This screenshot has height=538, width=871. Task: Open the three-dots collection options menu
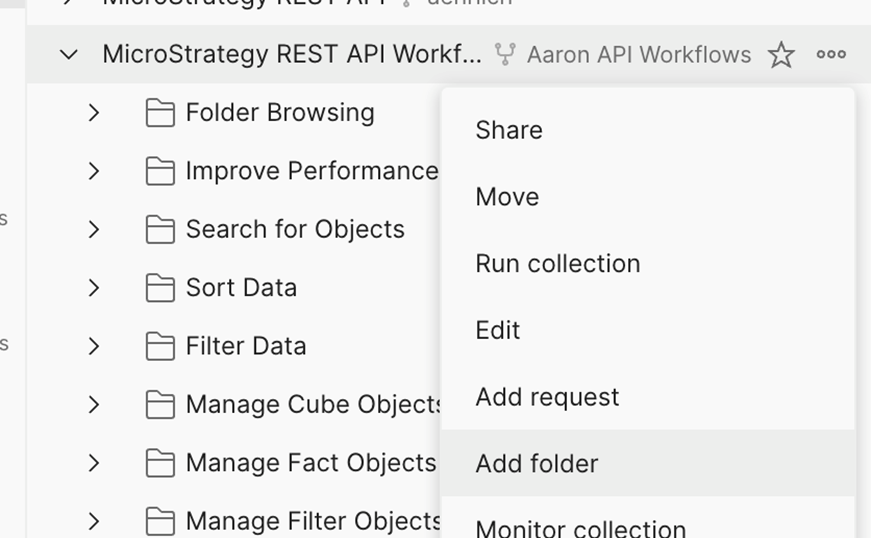pos(831,55)
